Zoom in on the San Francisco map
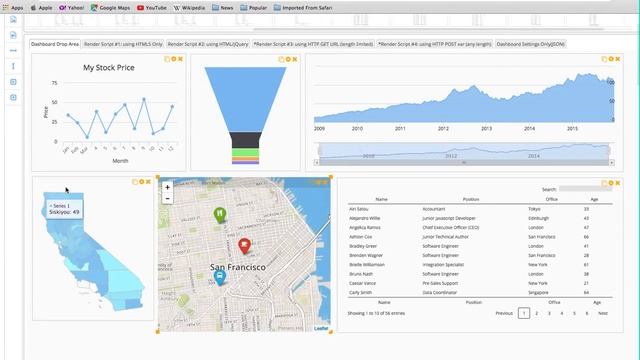 167,187
